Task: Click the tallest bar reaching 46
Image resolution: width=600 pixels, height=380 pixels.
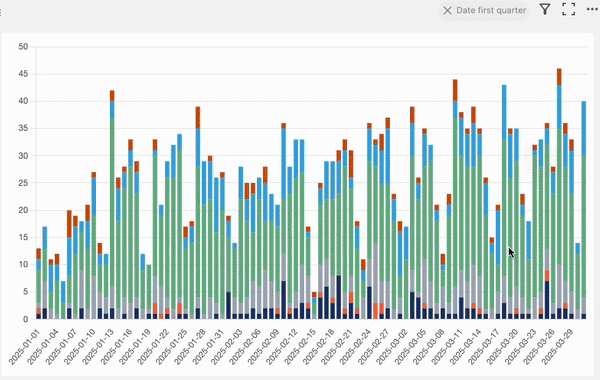Action: click(559, 194)
